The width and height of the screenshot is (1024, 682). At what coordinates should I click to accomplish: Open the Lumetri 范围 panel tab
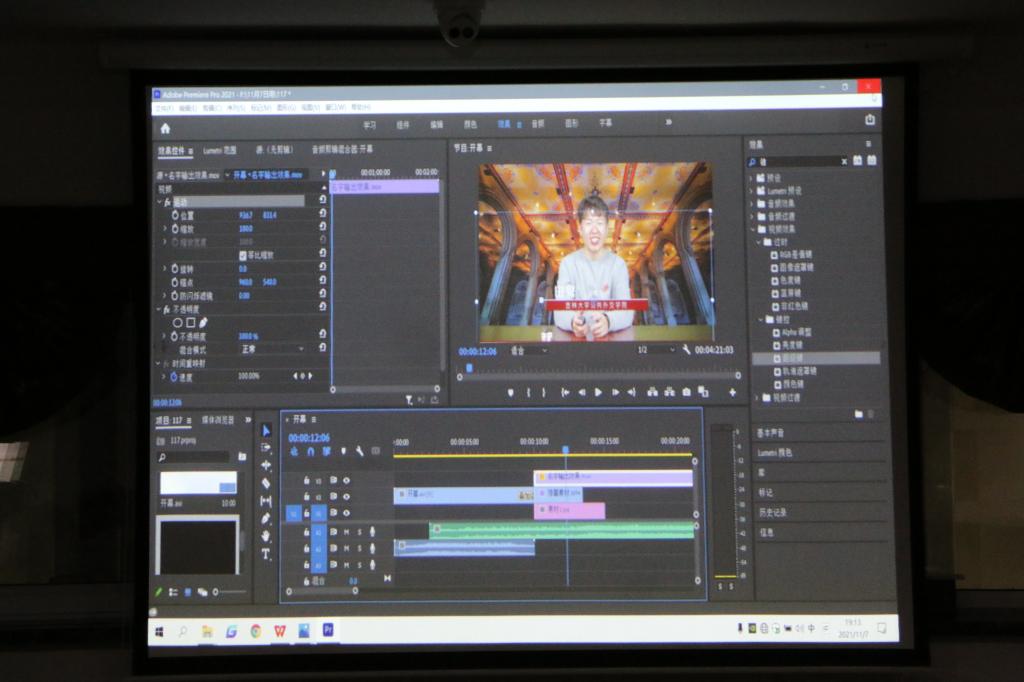coord(219,150)
